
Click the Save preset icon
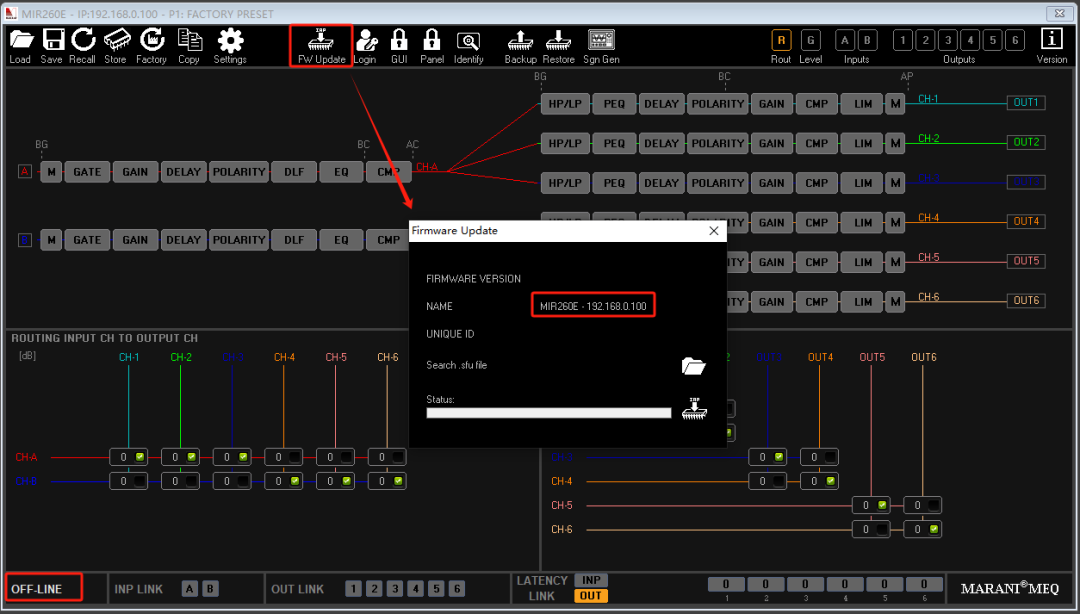tap(52, 40)
